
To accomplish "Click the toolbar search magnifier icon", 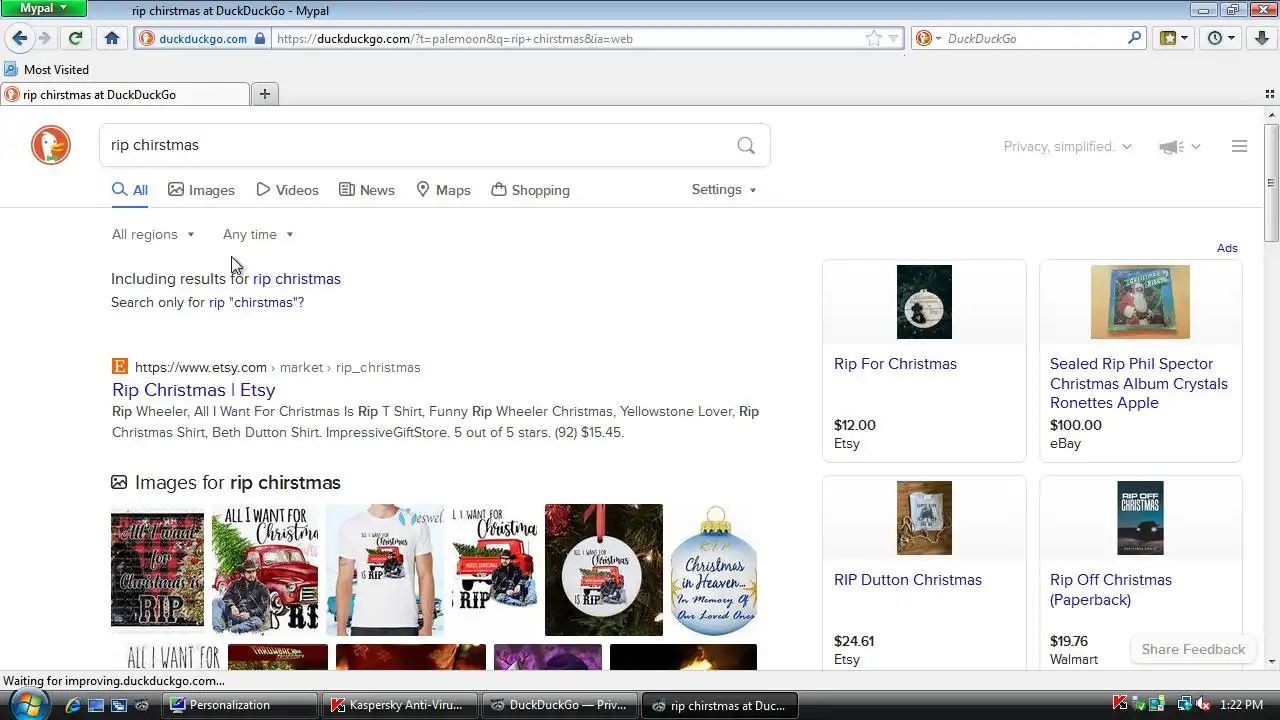I will (x=1134, y=38).
